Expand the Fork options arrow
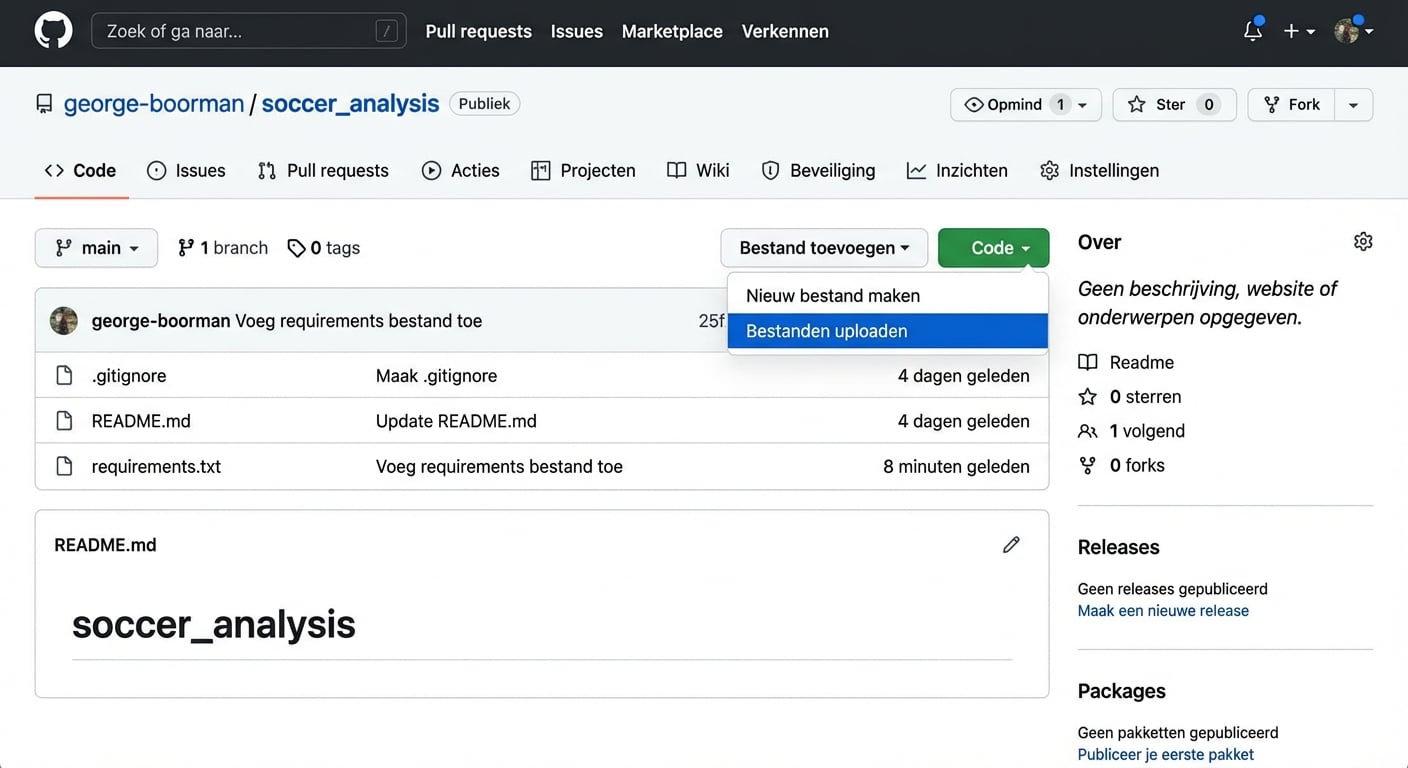Viewport: 1408px width, 768px height. click(1353, 105)
